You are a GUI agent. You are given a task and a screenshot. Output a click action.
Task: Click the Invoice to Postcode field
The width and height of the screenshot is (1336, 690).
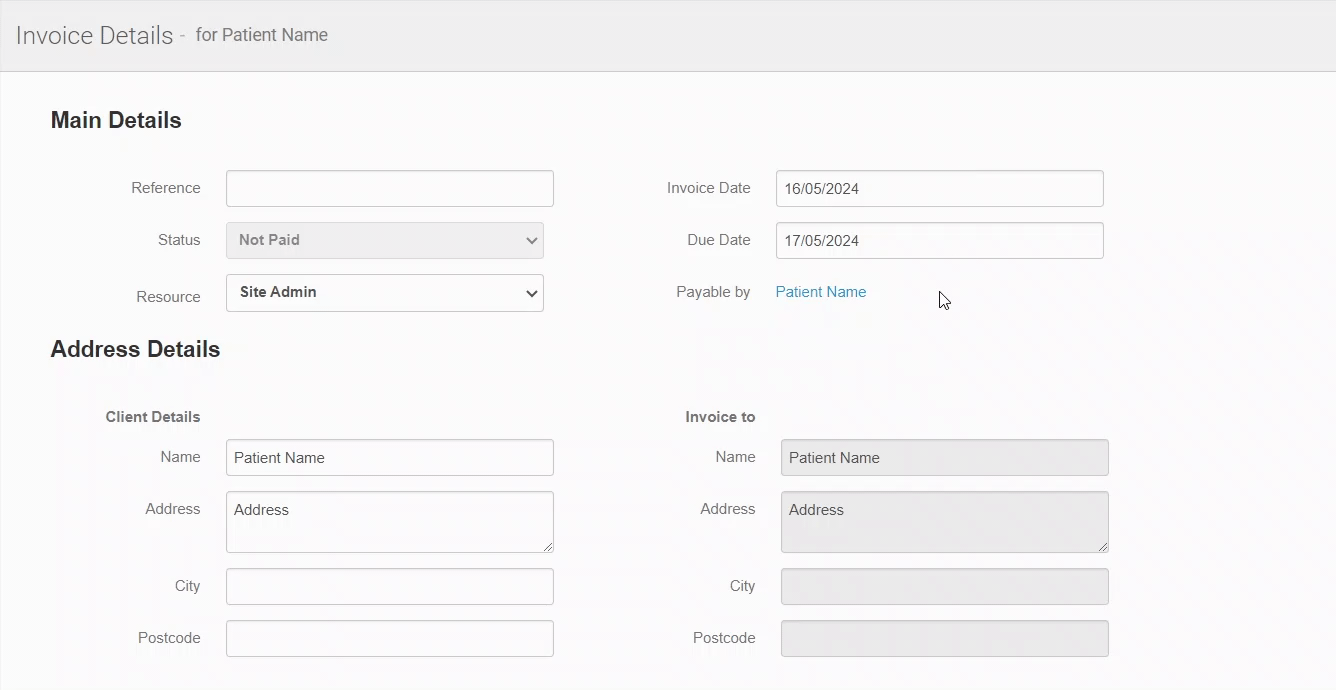(944, 638)
